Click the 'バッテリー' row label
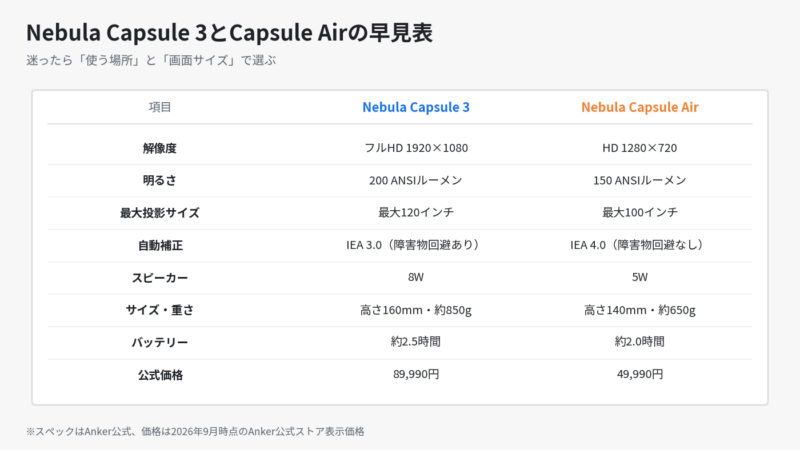The image size is (800, 450). (x=160, y=343)
